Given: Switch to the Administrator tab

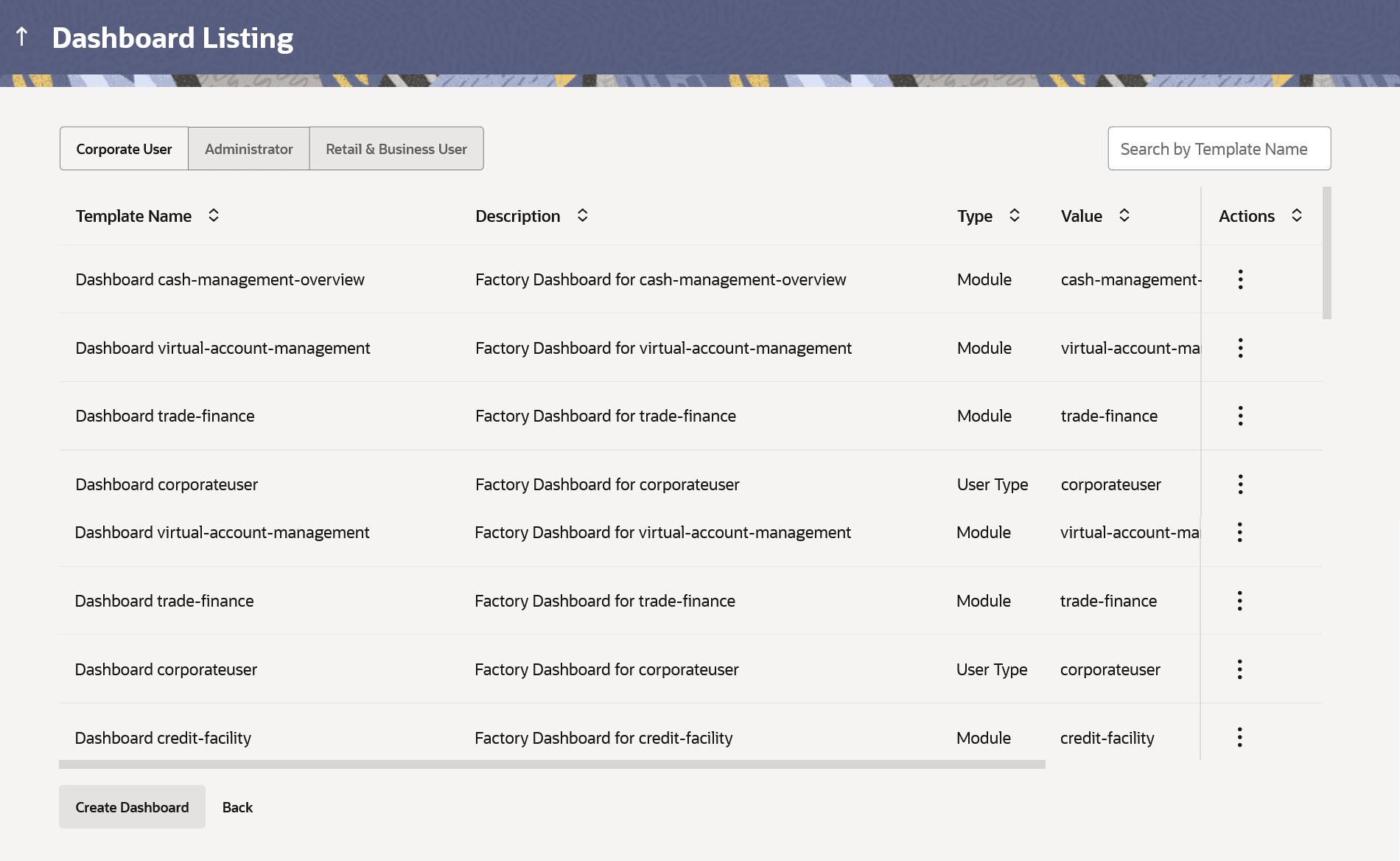Looking at the screenshot, I should coord(248,149).
